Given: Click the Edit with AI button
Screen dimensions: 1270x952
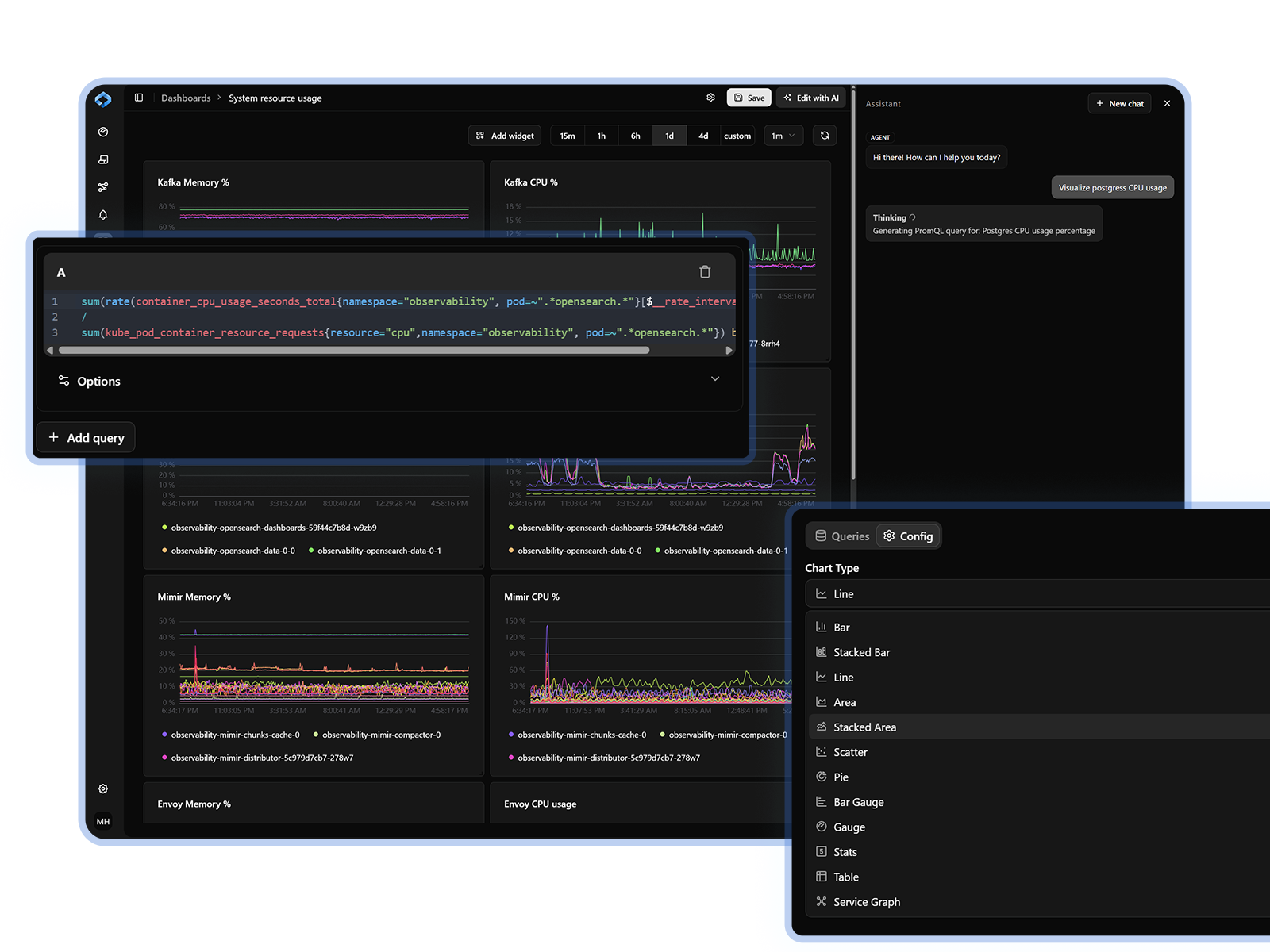Looking at the screenshot, I should (810, 97).
